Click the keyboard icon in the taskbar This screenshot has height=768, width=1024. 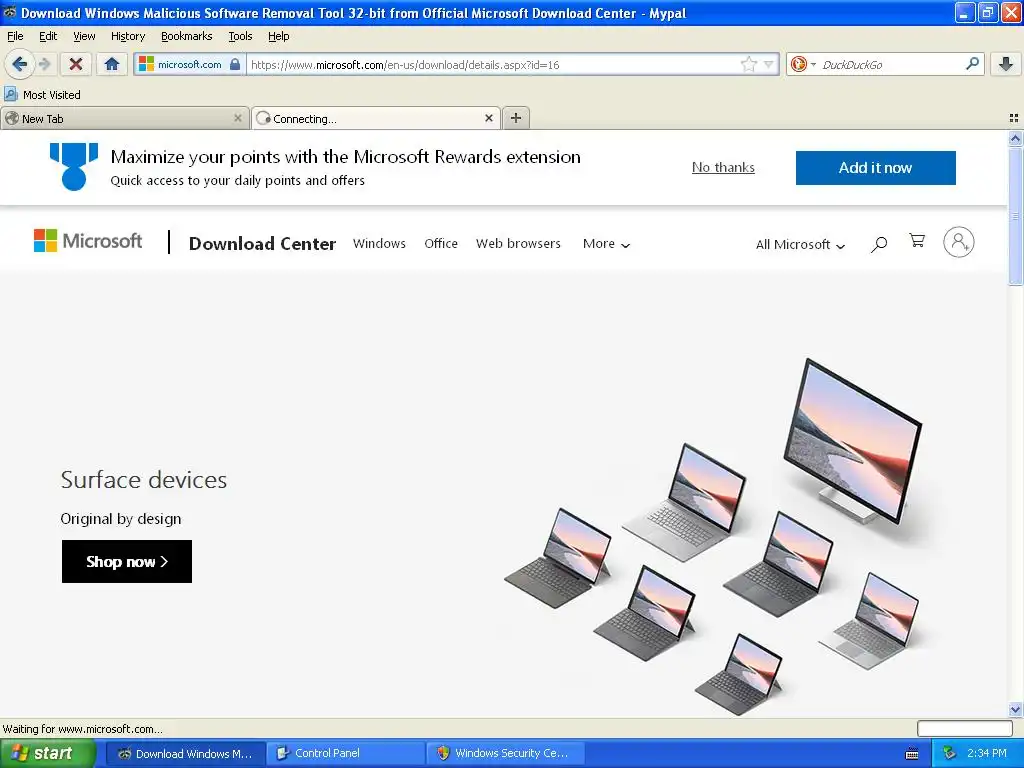click(912, 754)
